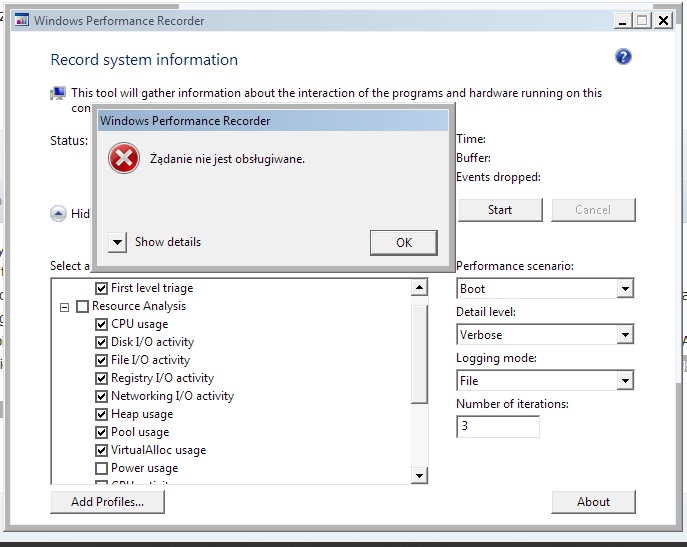Click the Number of iterations input field
The height and width of the screenshot is (547, 687).
point(498,426)
